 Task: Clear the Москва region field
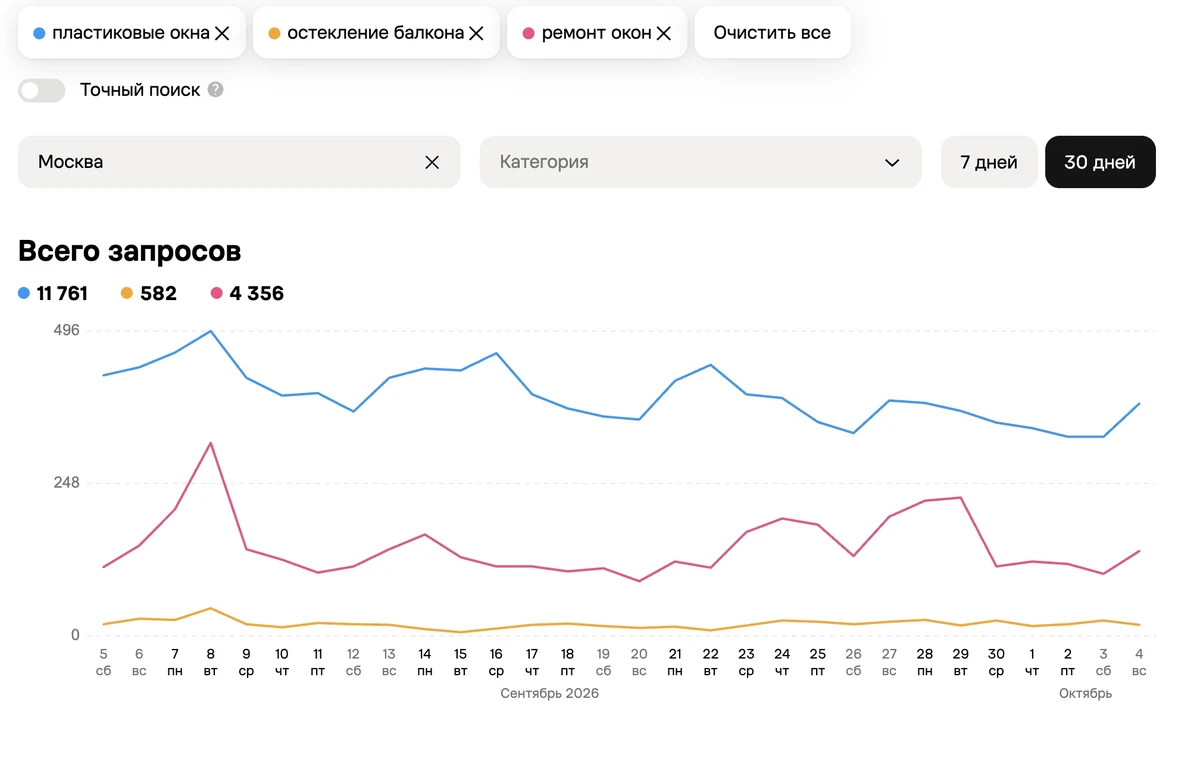[x=432, y=162]
